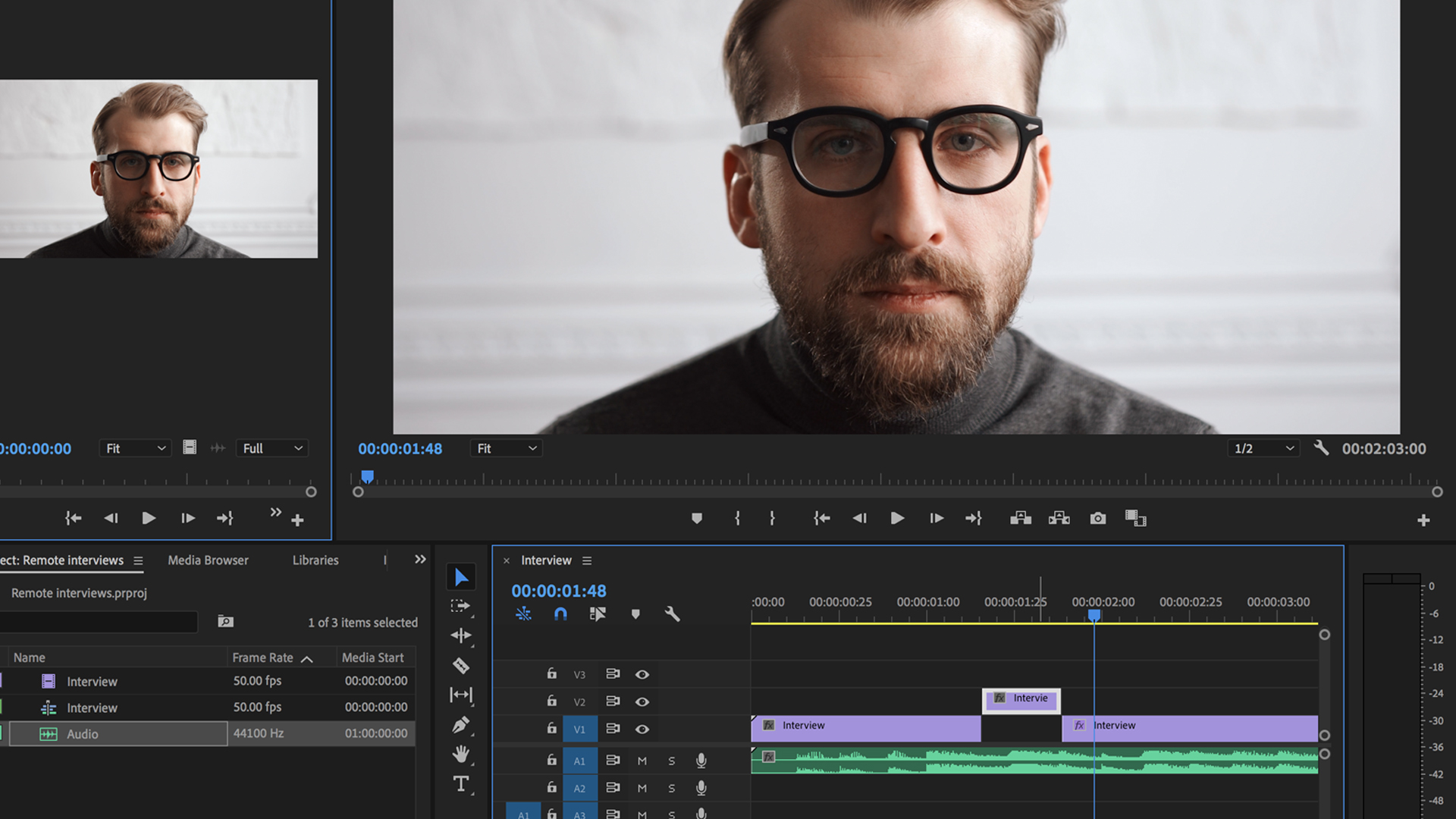Solo the A2 audio track
The width and height of the screenshot is (1456, 819).
point(671,788)
